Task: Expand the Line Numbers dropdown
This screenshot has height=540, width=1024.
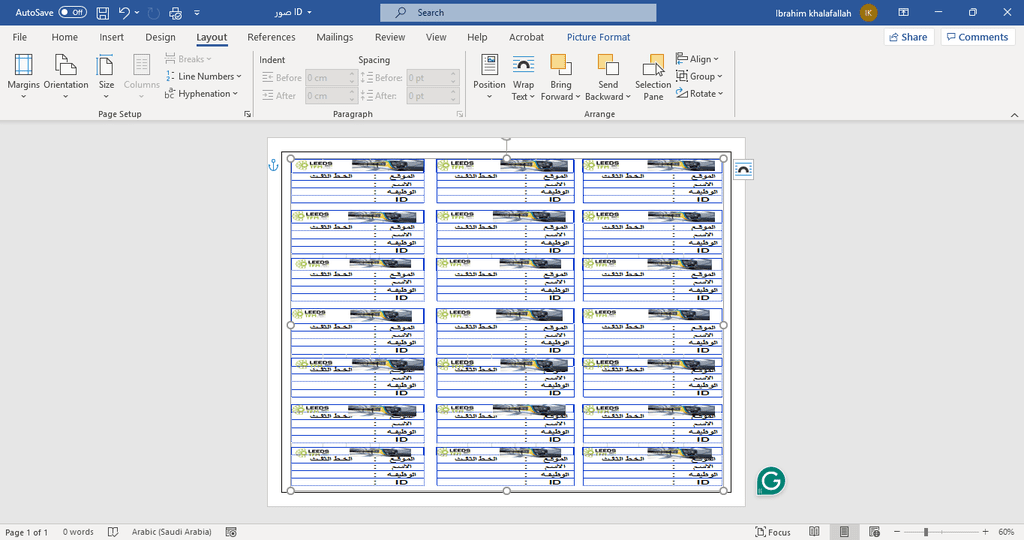Action: pos(205,76)
